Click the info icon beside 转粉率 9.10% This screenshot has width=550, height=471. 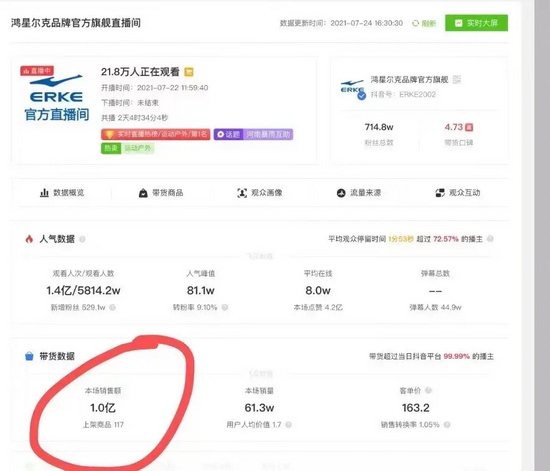(x=225, y=307)
